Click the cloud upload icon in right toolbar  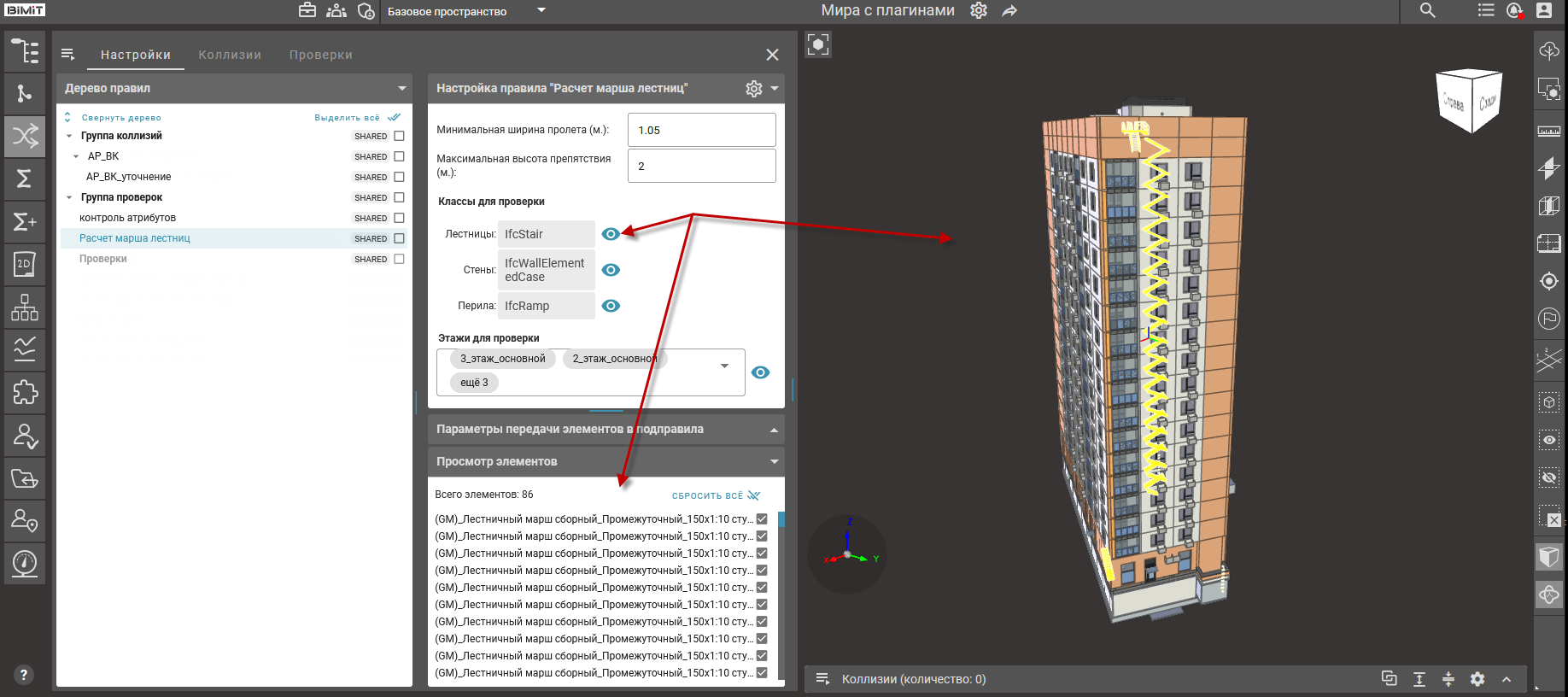pyautogui.click(x=1549, y=51)
